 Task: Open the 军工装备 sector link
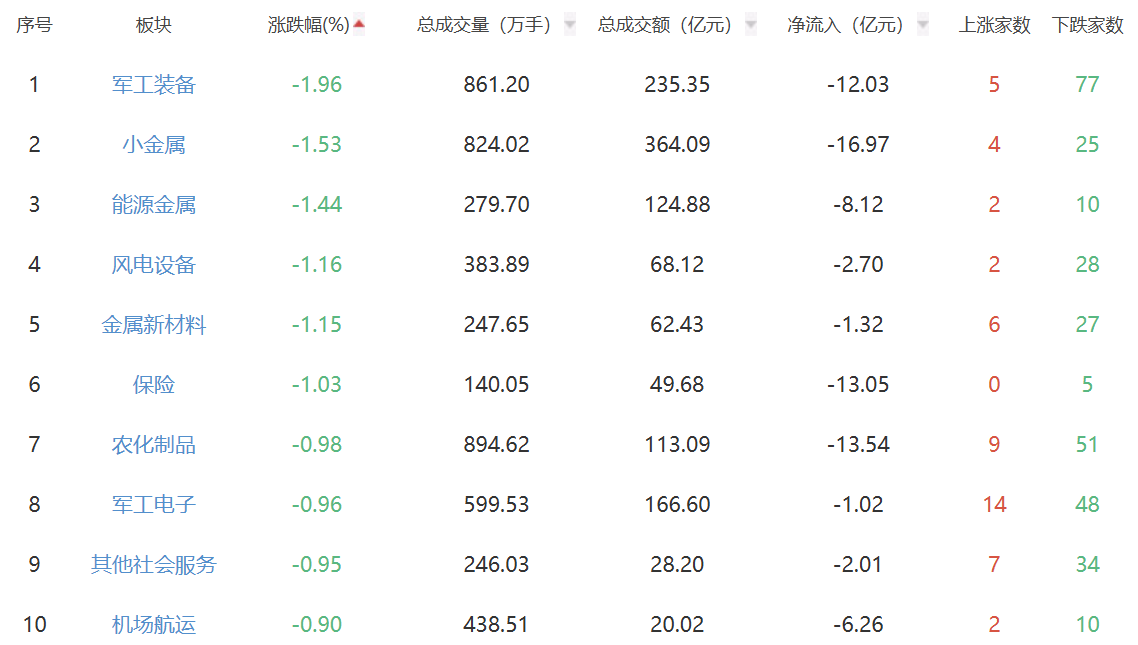tap(154, 85)
